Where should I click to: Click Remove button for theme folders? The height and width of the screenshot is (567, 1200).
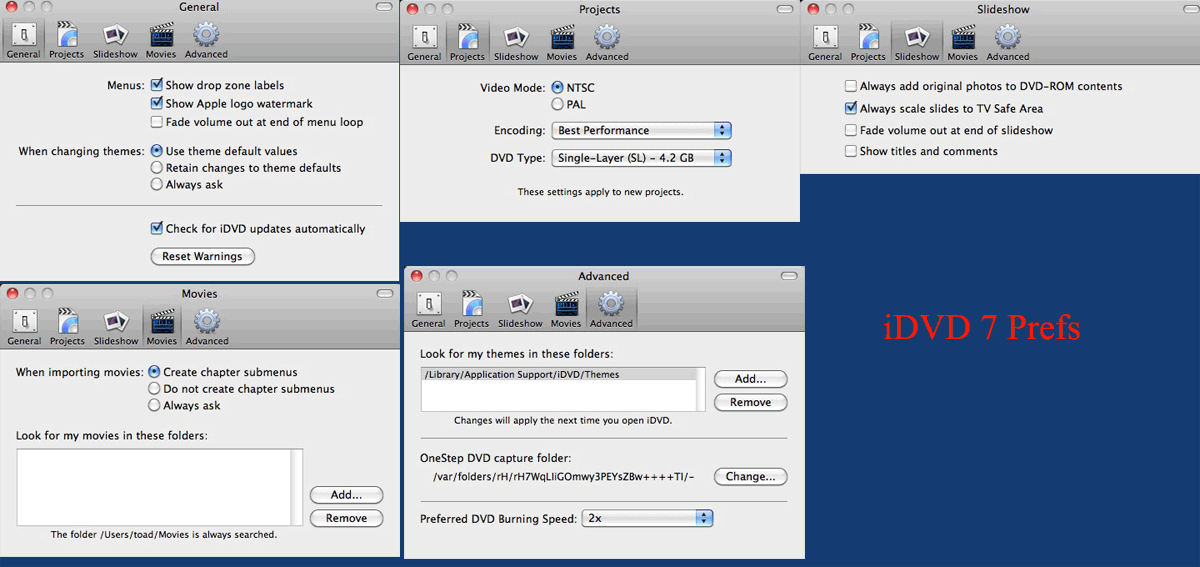(750, 403)
